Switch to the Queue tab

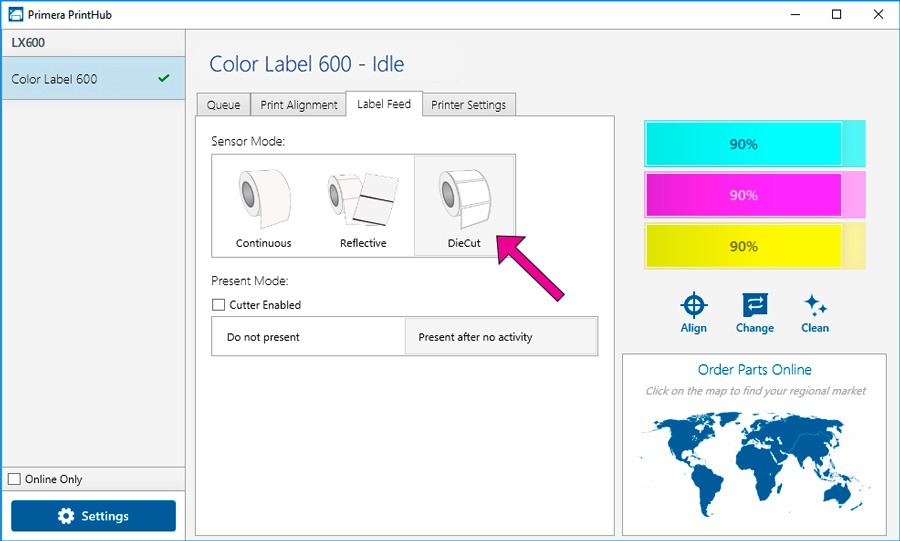[223, 105]
